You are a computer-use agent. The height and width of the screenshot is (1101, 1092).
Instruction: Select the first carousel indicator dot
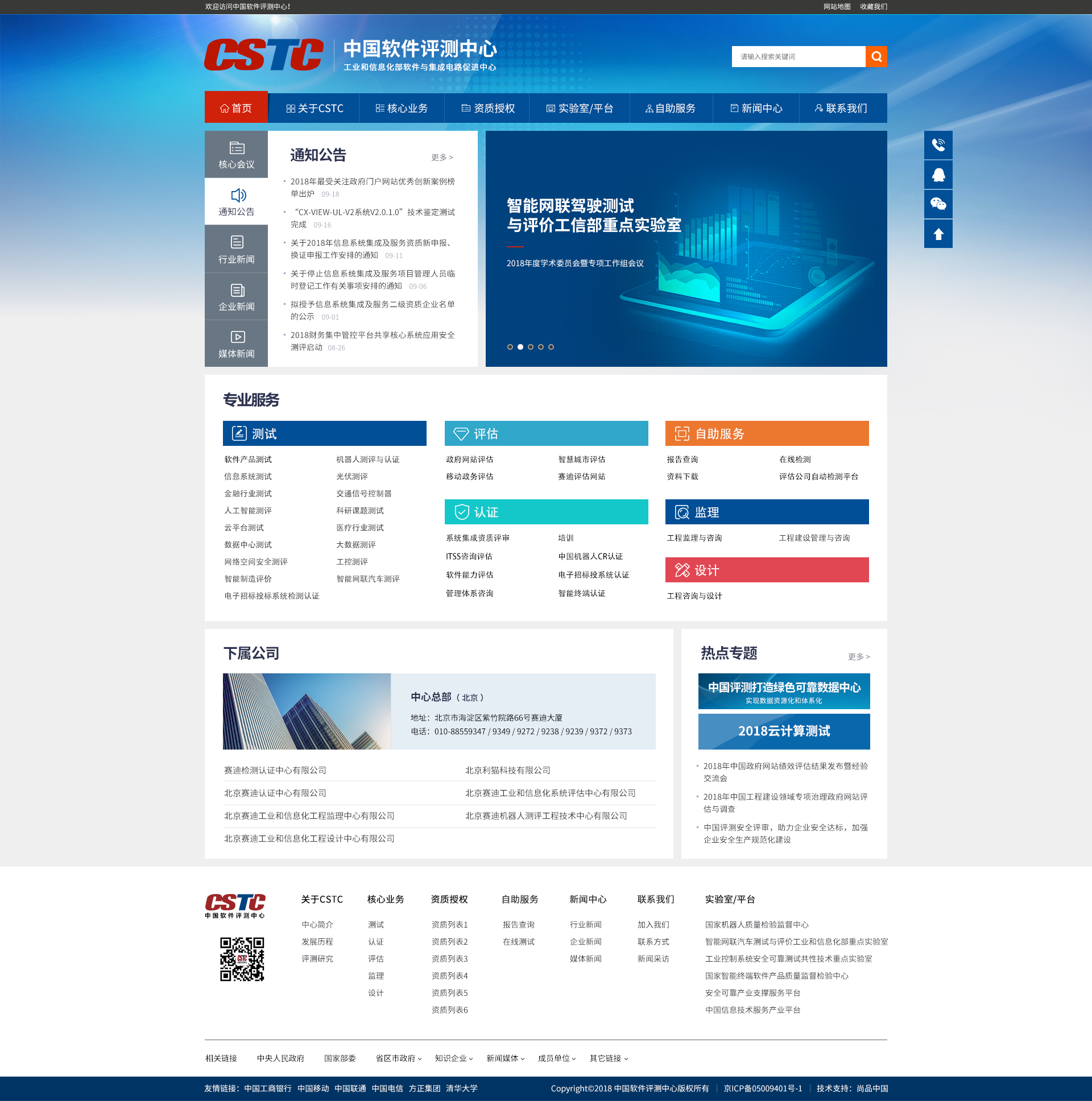pyautogui.click(x=510, y=346)
